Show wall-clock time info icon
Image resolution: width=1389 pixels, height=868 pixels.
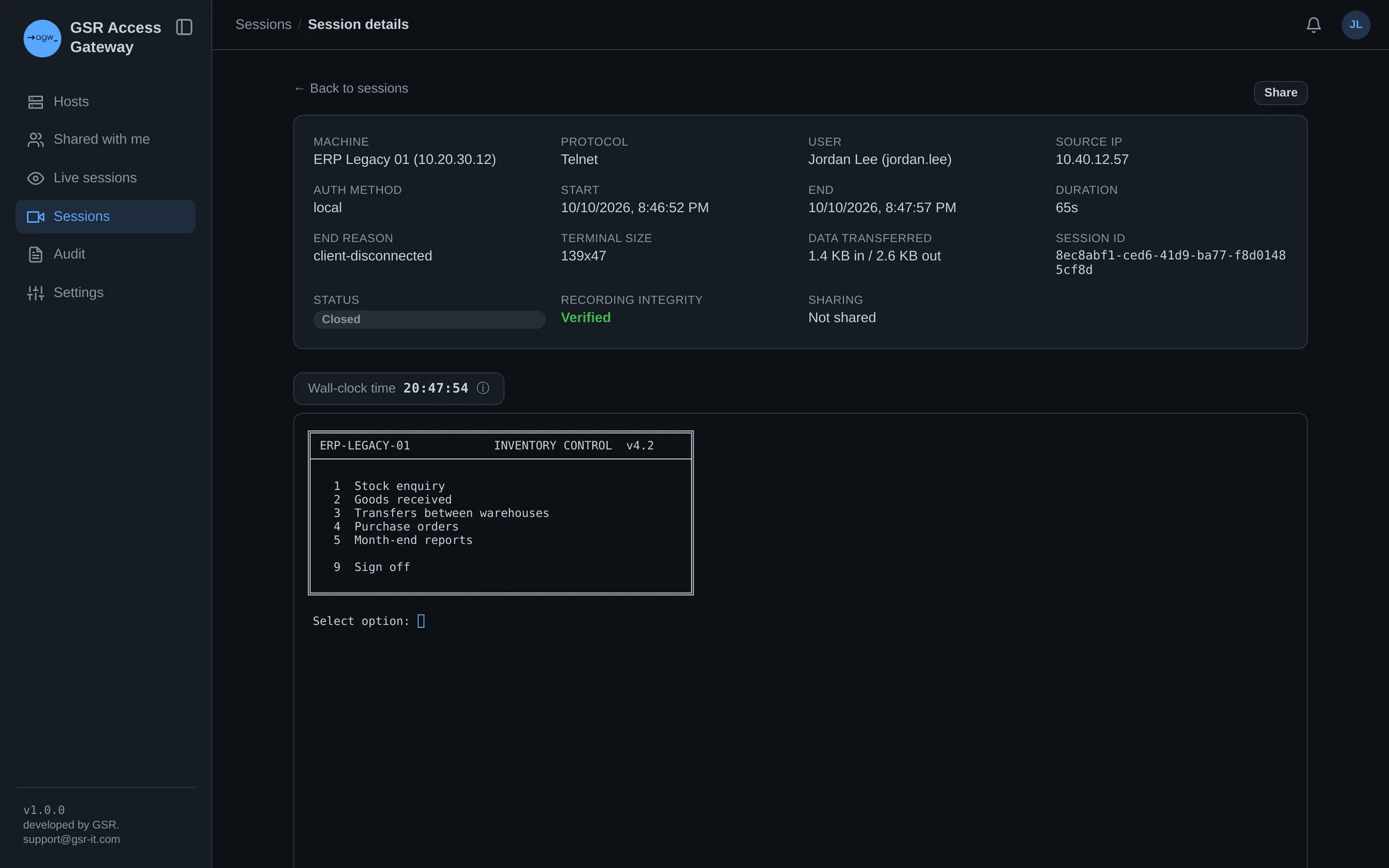tap(483, 388)
